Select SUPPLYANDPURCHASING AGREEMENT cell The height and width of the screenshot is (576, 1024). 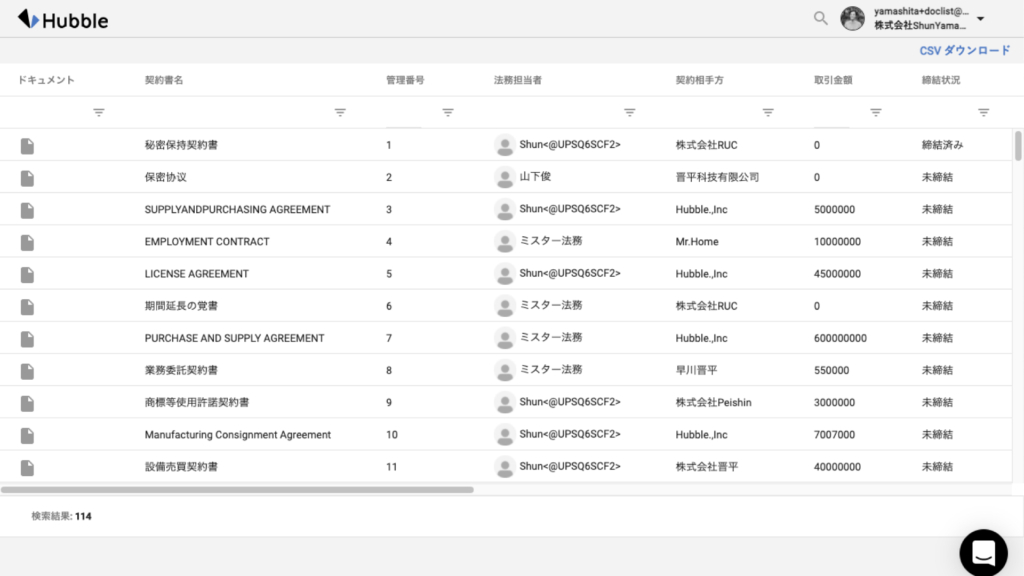237,209
